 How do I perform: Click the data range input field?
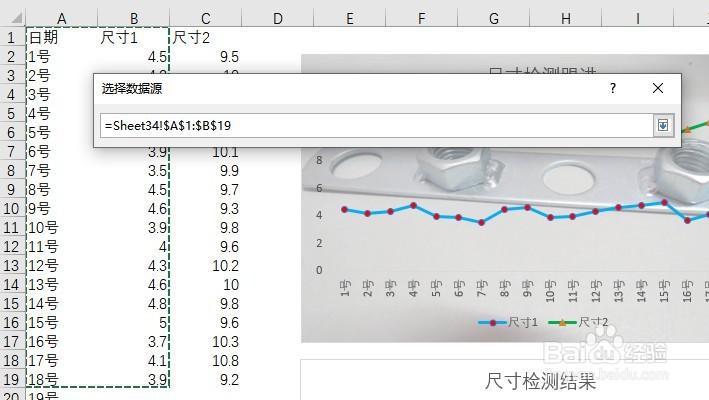(376, 125)
